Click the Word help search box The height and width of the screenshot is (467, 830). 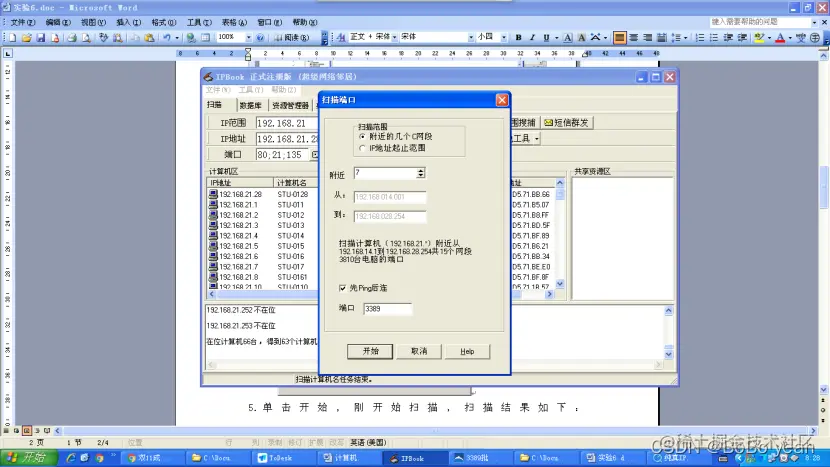[760, 22]
